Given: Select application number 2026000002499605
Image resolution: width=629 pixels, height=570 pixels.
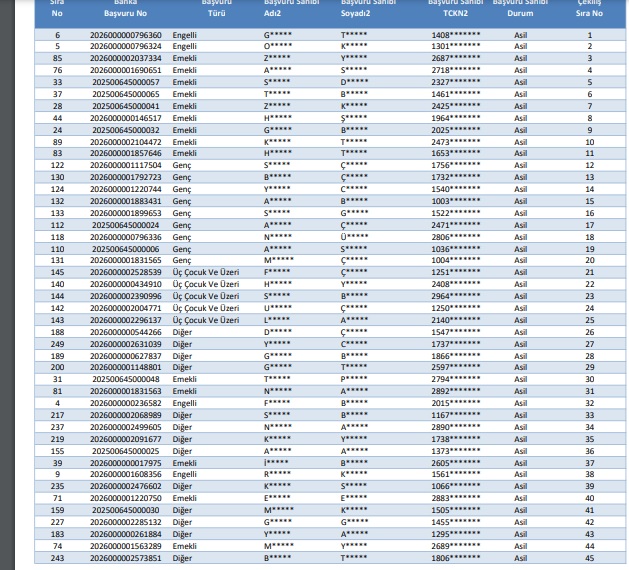Looking at the screenshot, I should coord(125,426).
